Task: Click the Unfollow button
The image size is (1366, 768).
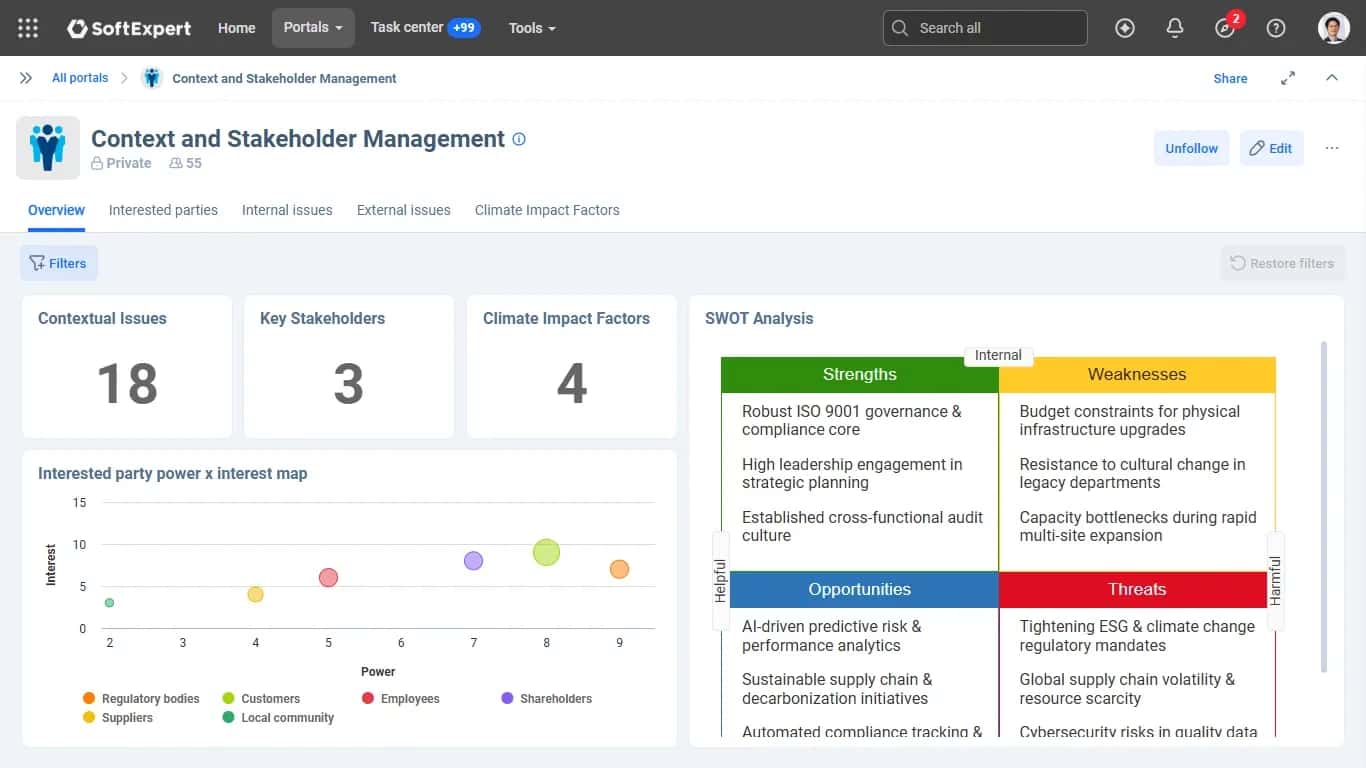Action: [x=1191, y=148]
